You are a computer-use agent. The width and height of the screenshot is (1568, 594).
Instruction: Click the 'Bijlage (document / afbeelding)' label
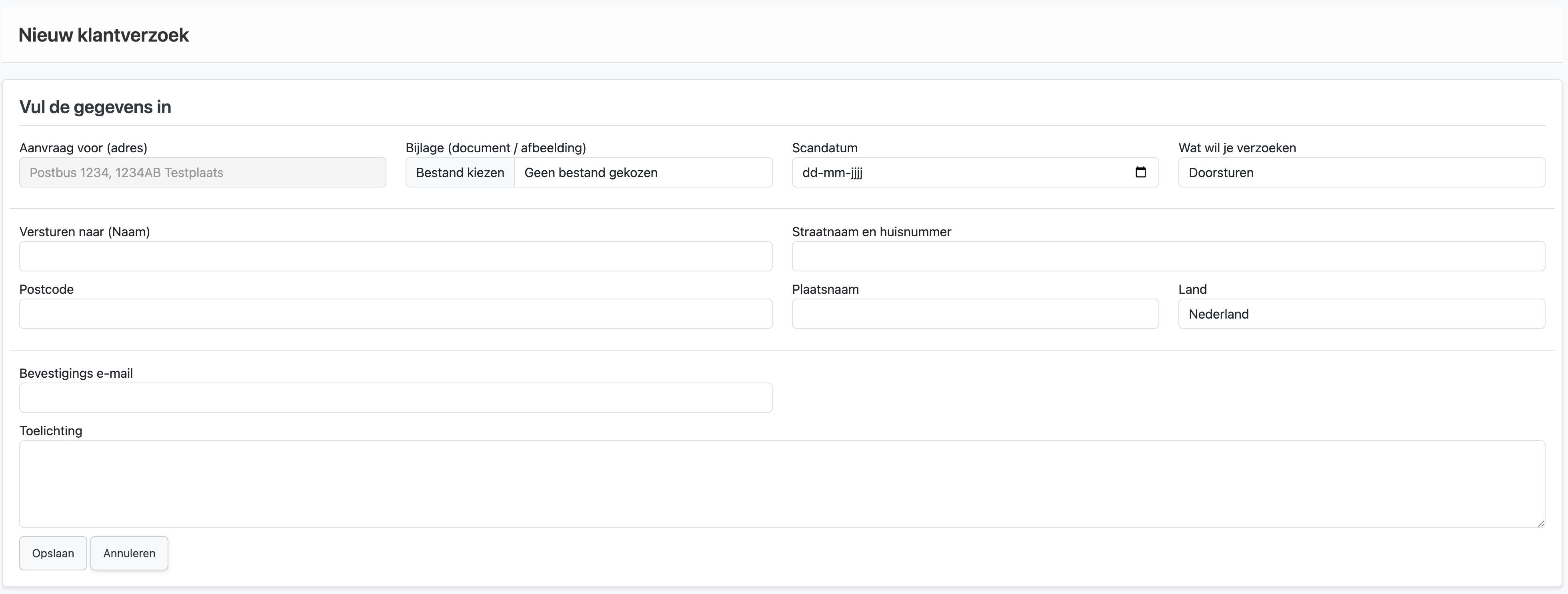[496, 148]
